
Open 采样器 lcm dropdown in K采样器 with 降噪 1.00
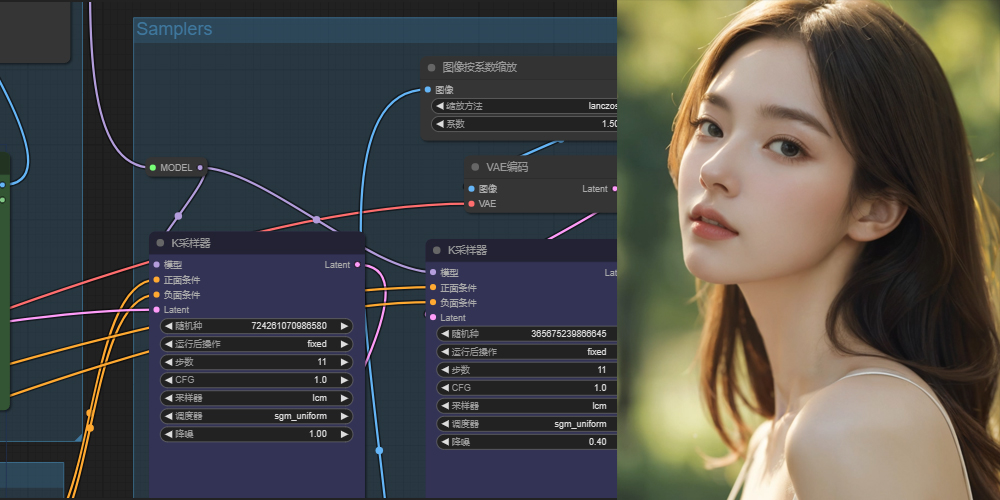(256, 398)
